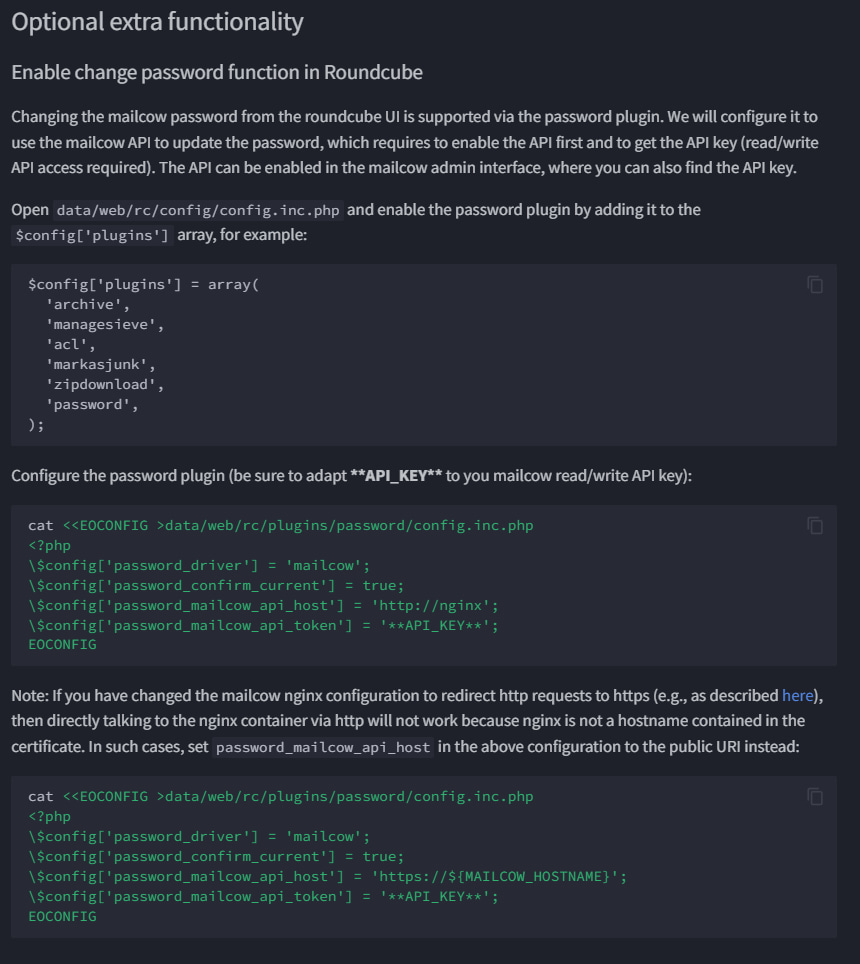Click the inline password_mailcow_api_host code in the note
The image size is (860, 964).
[x=323, y=747]
